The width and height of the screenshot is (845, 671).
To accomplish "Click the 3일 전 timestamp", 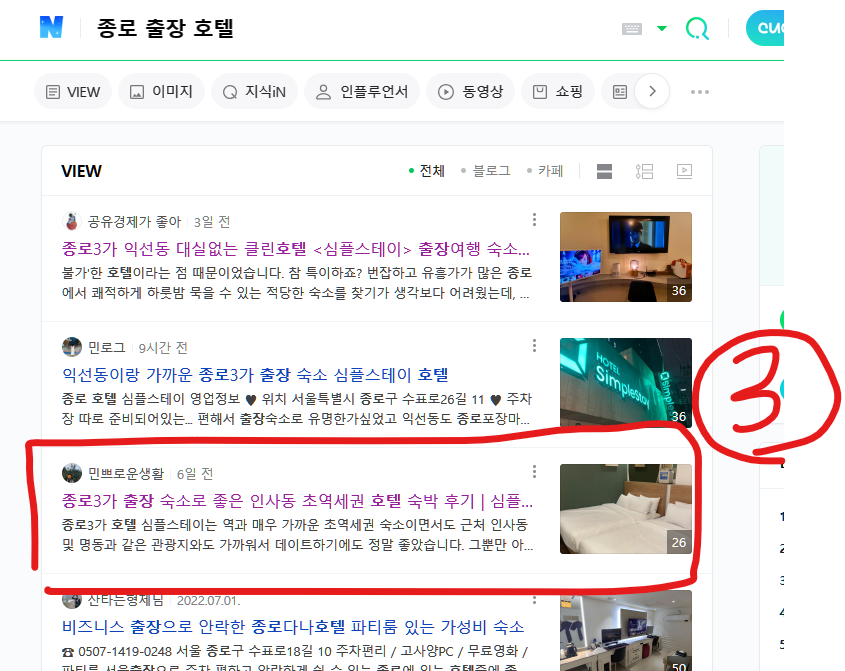I will pyautogui.click(x=212, y=222).
